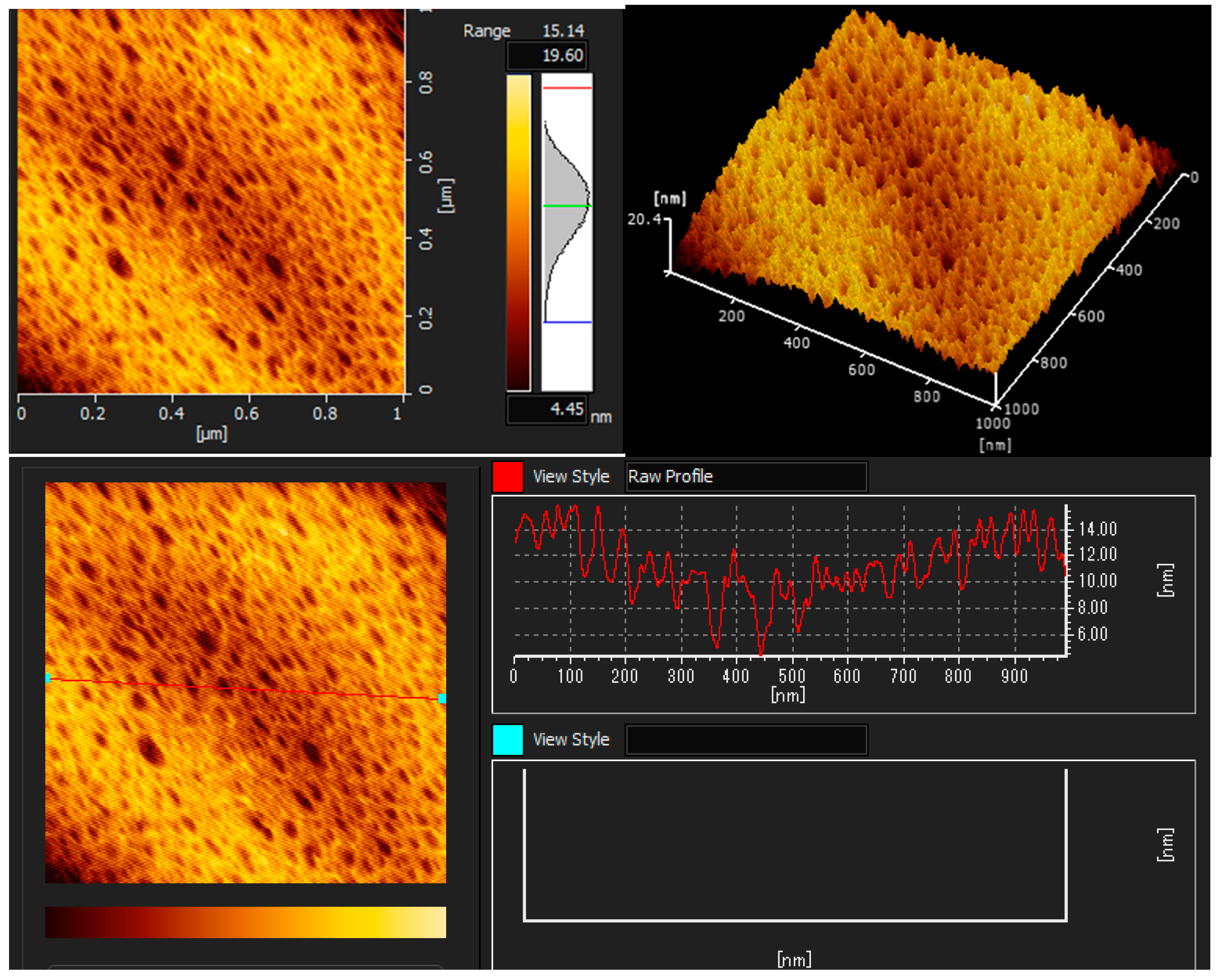Click the cyan profile color swatch

point(507,739)
